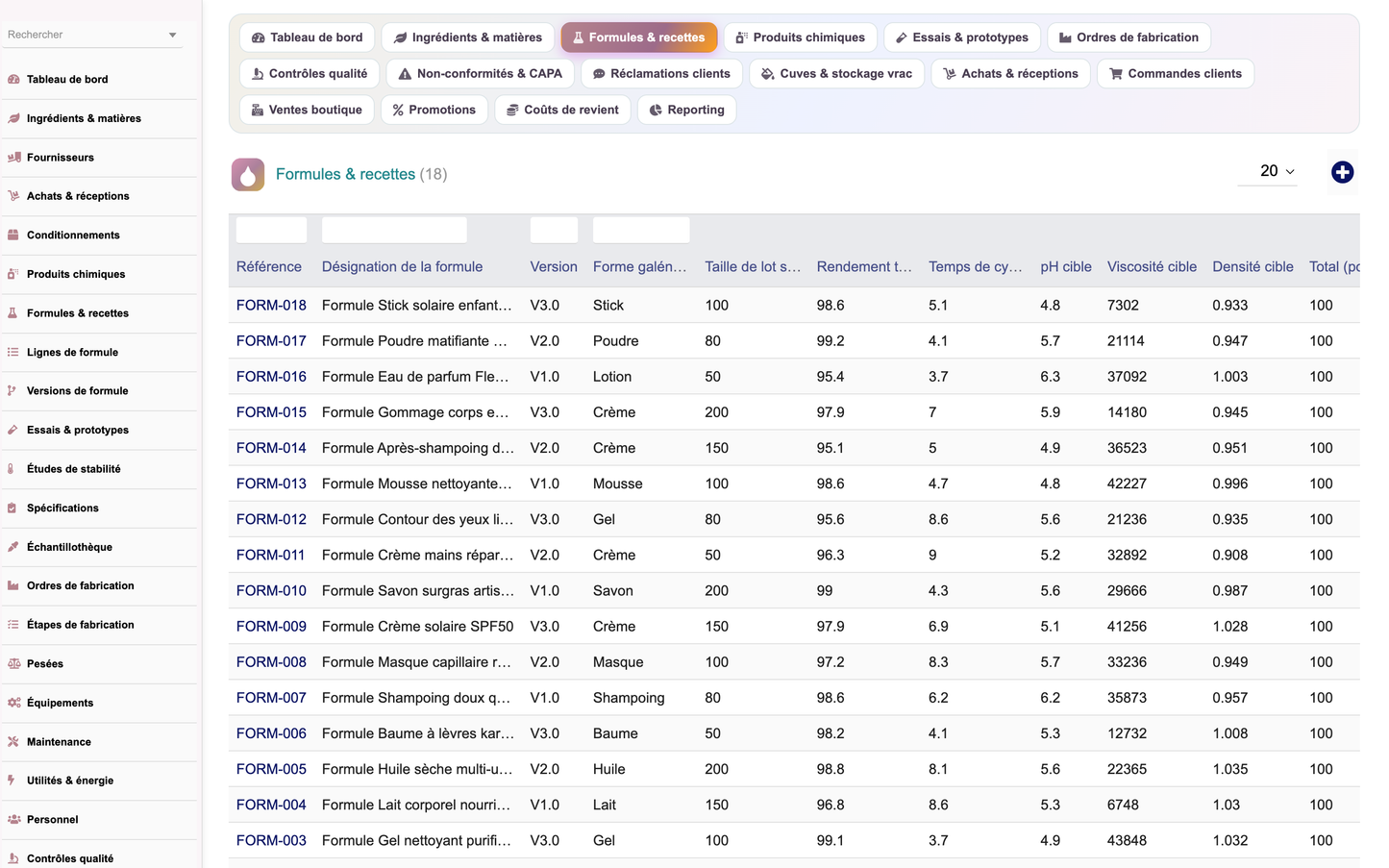Click the Utilités & énergie bolt icon
Image resolution: width=1389 pixels, height=868 pixels.
point(13,781)
